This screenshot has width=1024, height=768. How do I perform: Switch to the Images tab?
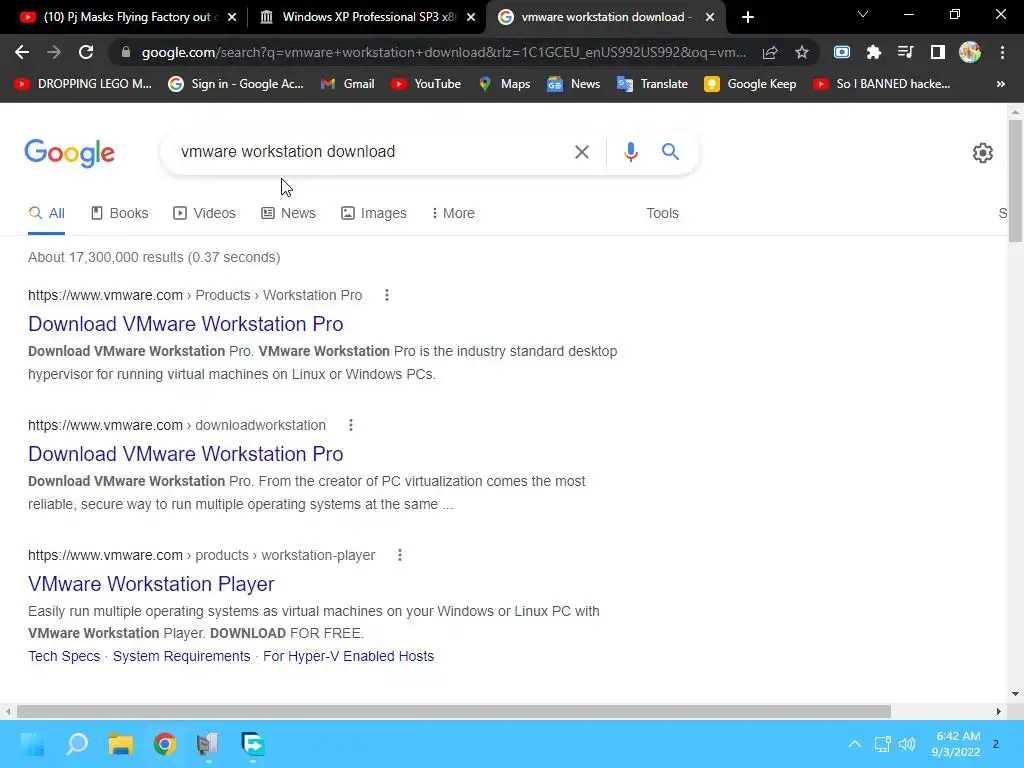click(374, 213)
